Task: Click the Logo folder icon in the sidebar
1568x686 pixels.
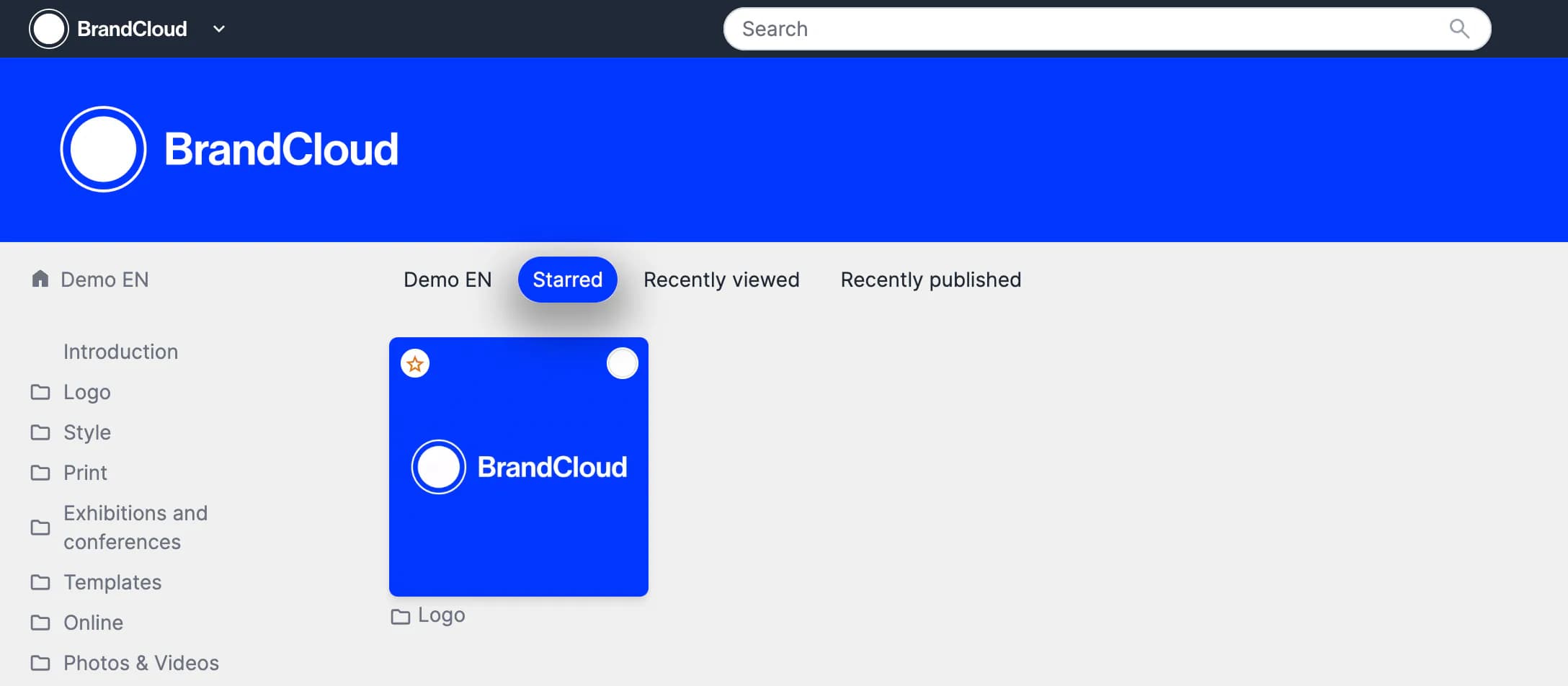Action: [40, 392]
